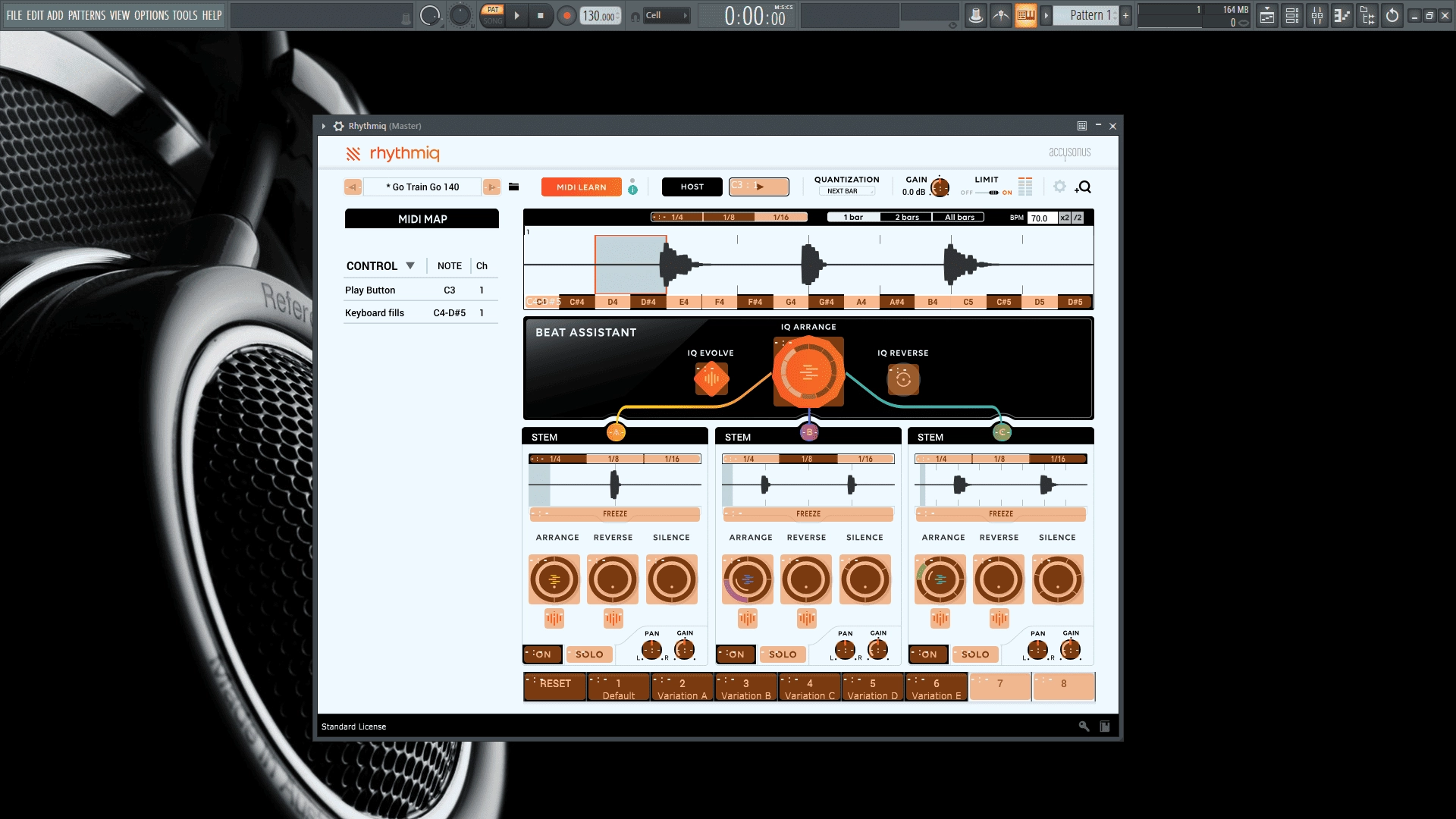1456x819 pixels.
Task: Toggle FREEZE on stem C
Action: pos(1001,513)
